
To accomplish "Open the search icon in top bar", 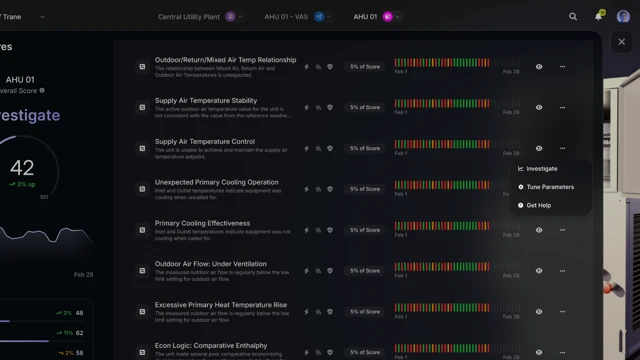I will point(573,17).
